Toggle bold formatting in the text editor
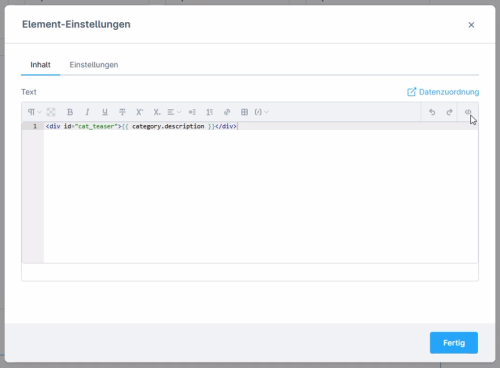Image resolution: width=500 pixels, height=368 pixels. point(70,112)
